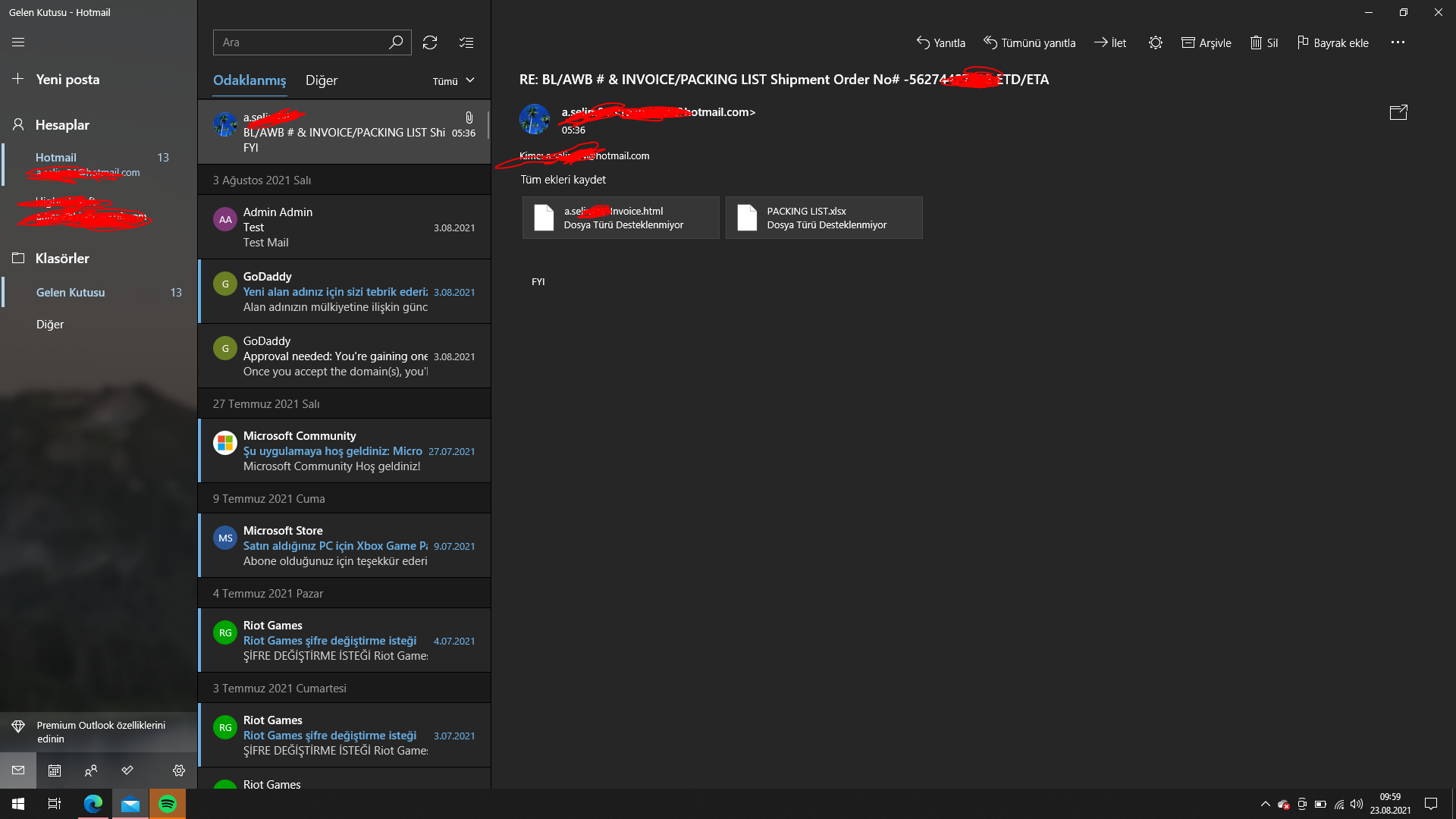Open PACKING LIST.xlsx attachment

(824, 218)
